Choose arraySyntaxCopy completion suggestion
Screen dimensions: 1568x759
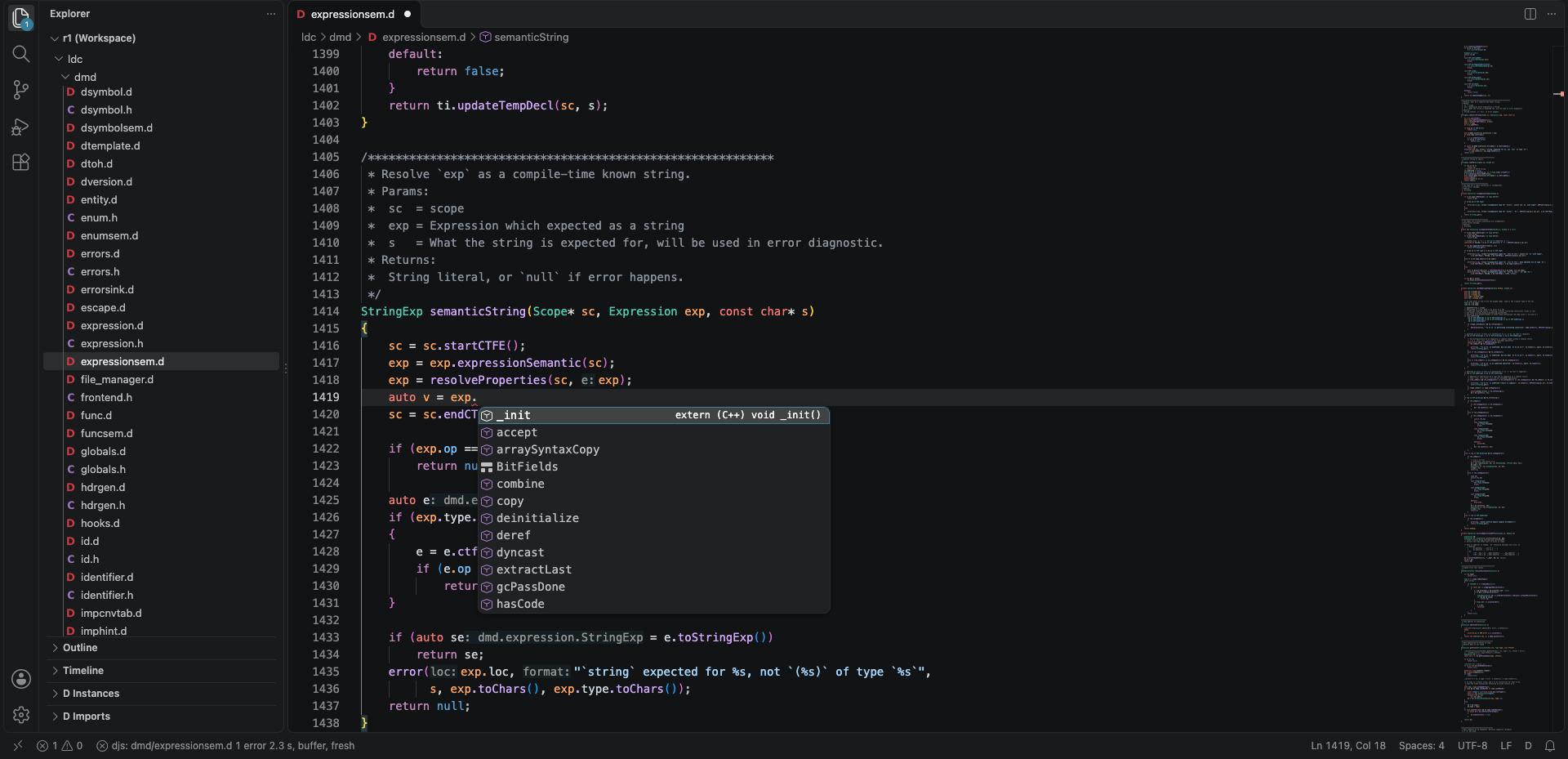(x=654, y=450)
